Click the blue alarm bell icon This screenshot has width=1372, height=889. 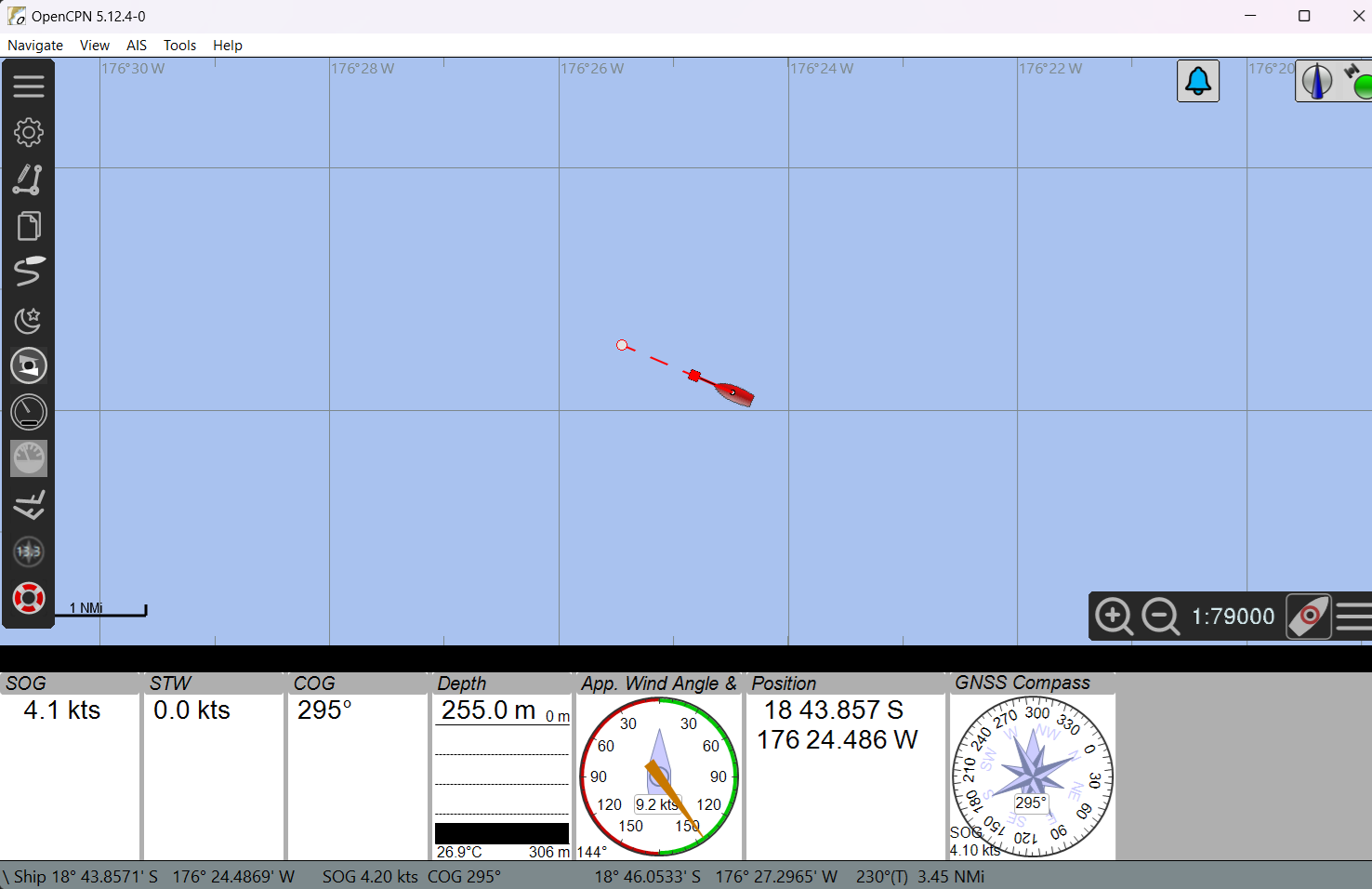click(1198, 82)
